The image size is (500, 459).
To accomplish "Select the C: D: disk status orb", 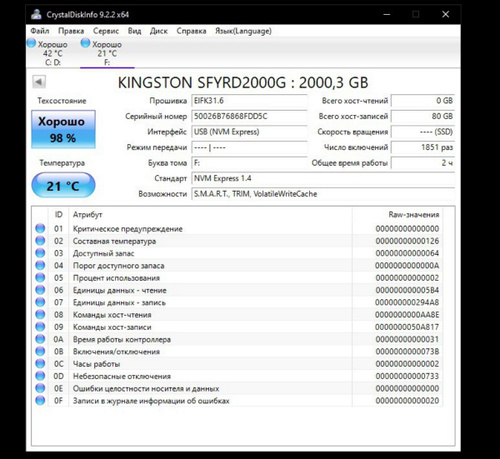I will tap(31, 43).
